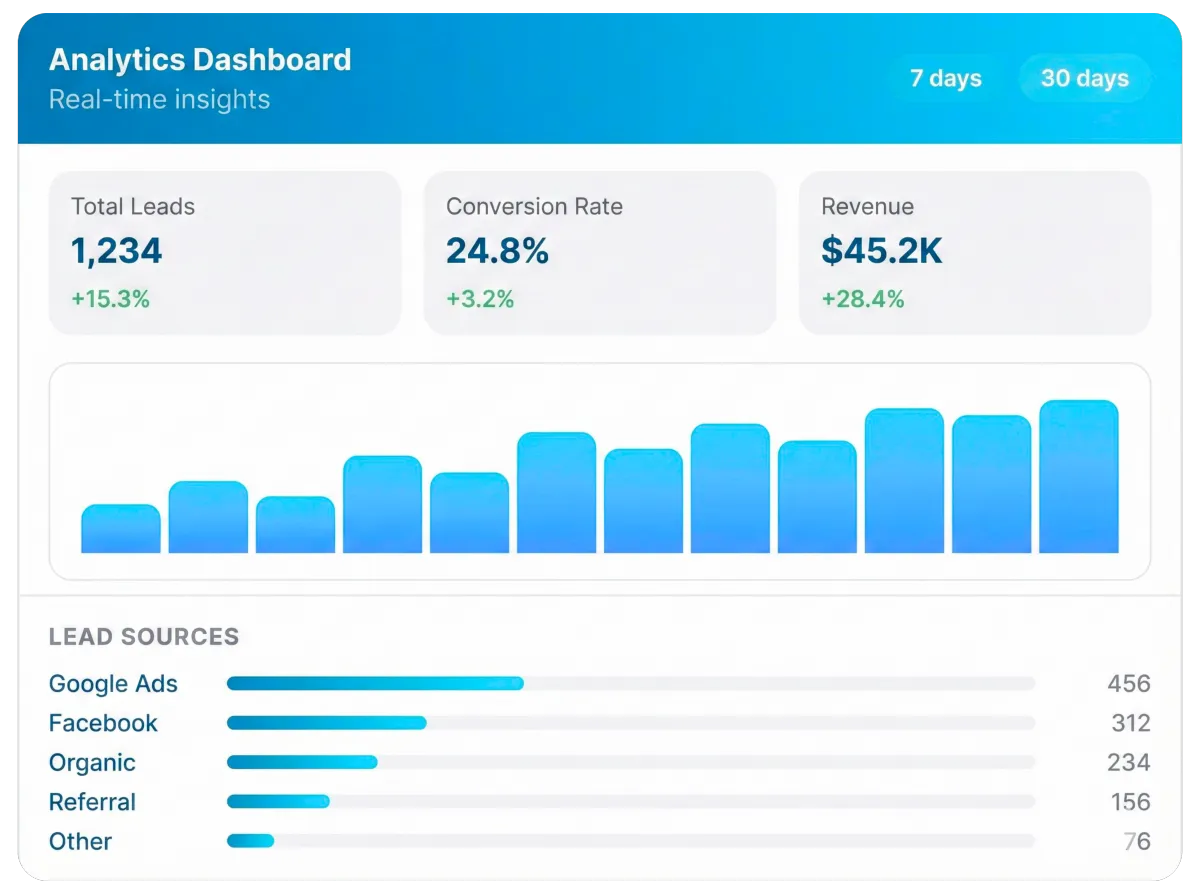Screen dimensions: 1200x894
Task: Click the 76 lead count
Action: (x=1137, y=841)
